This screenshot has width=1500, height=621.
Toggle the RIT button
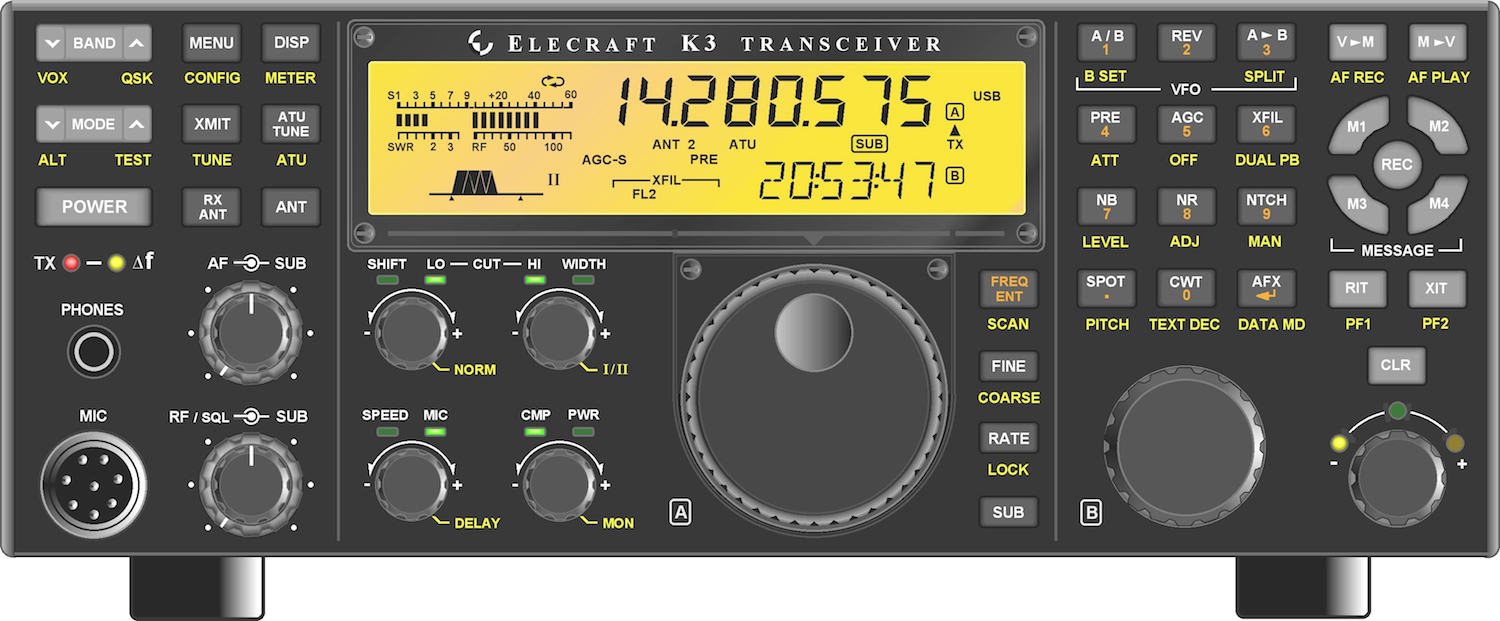click(x=1357, y=289)
